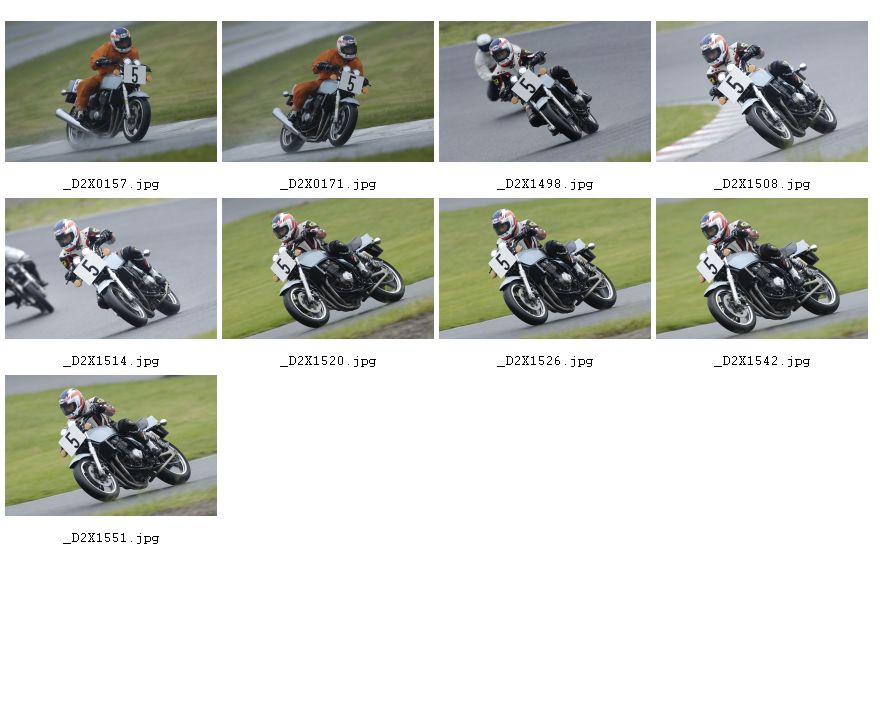Click the _D2X1508.jpg filename caption

762,184
